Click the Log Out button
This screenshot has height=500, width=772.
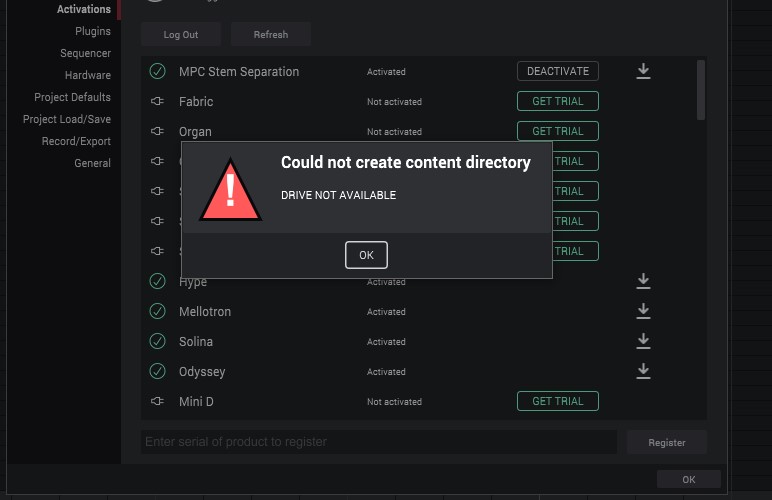pos(181,34)
